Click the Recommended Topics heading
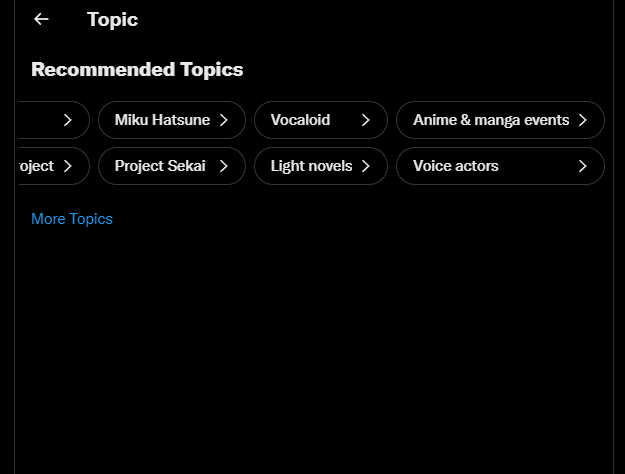This screenshot has width=625, height=474. [137, 70]
